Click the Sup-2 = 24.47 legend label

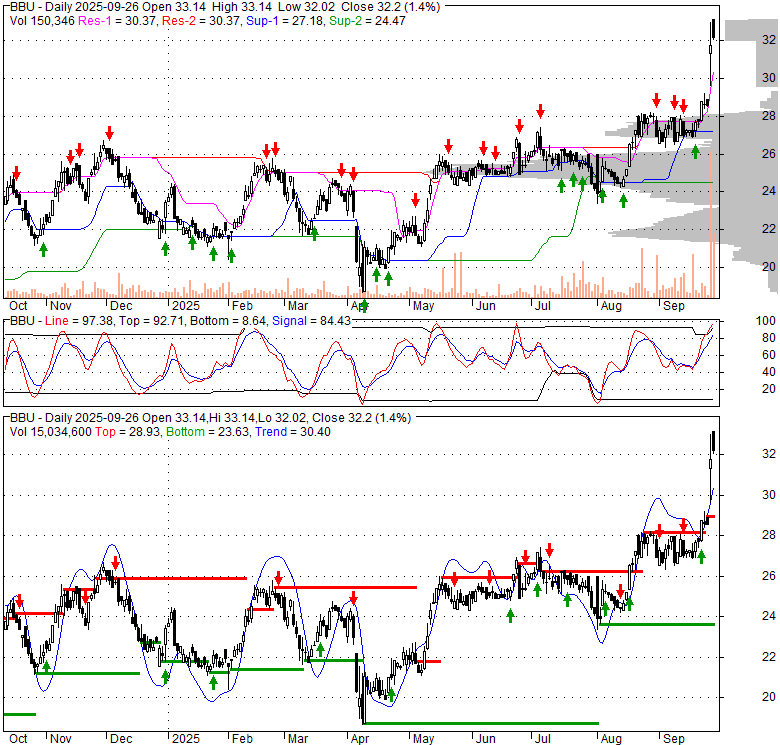tap(367, 21)
